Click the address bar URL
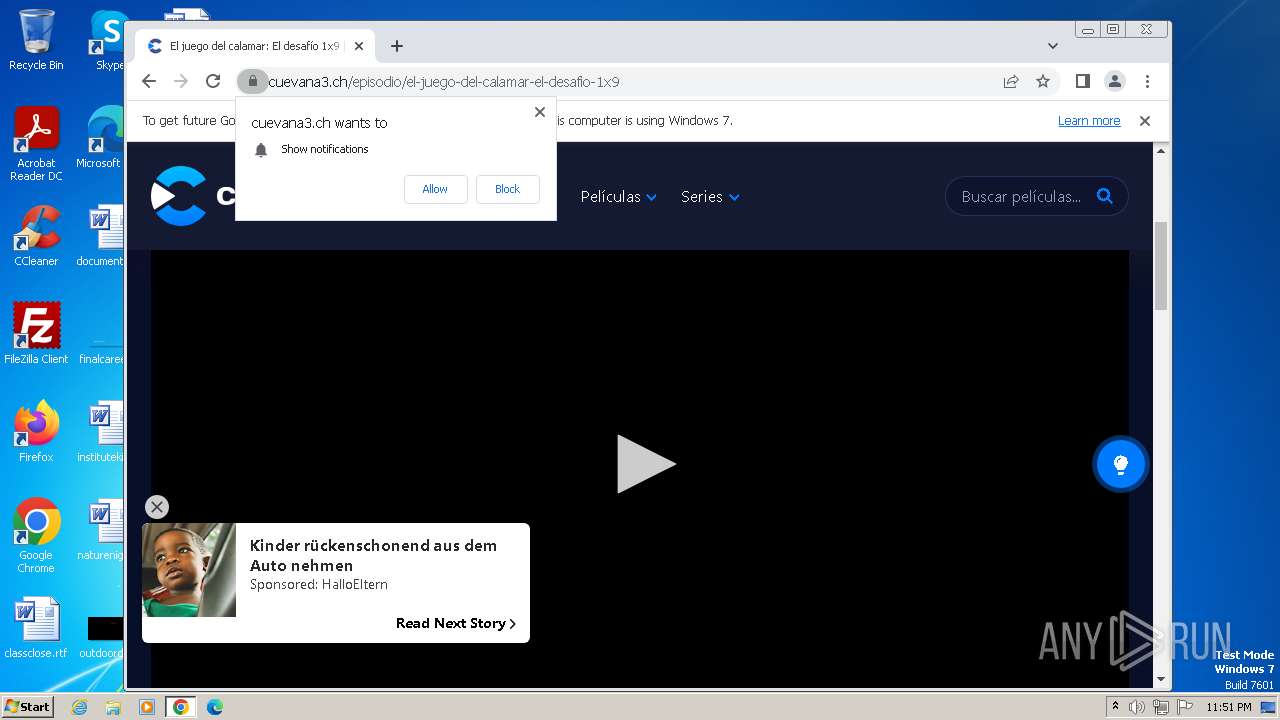The width and height of the screenshot is (1280, 720). (444, 82)
